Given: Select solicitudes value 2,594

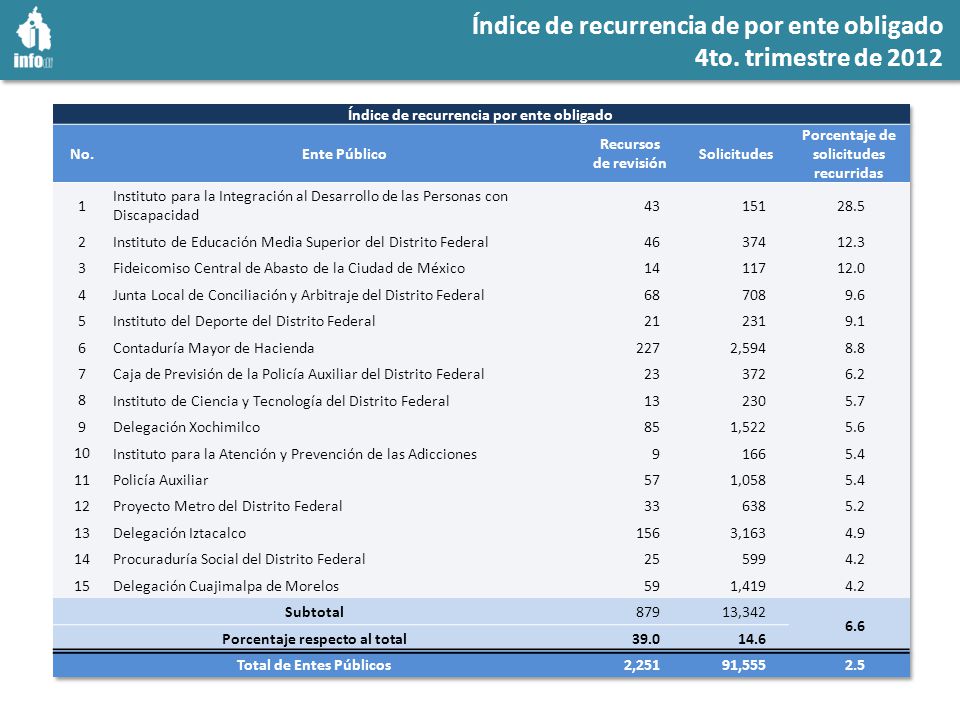Looking at the screenshot, I should tap(748, 348).
